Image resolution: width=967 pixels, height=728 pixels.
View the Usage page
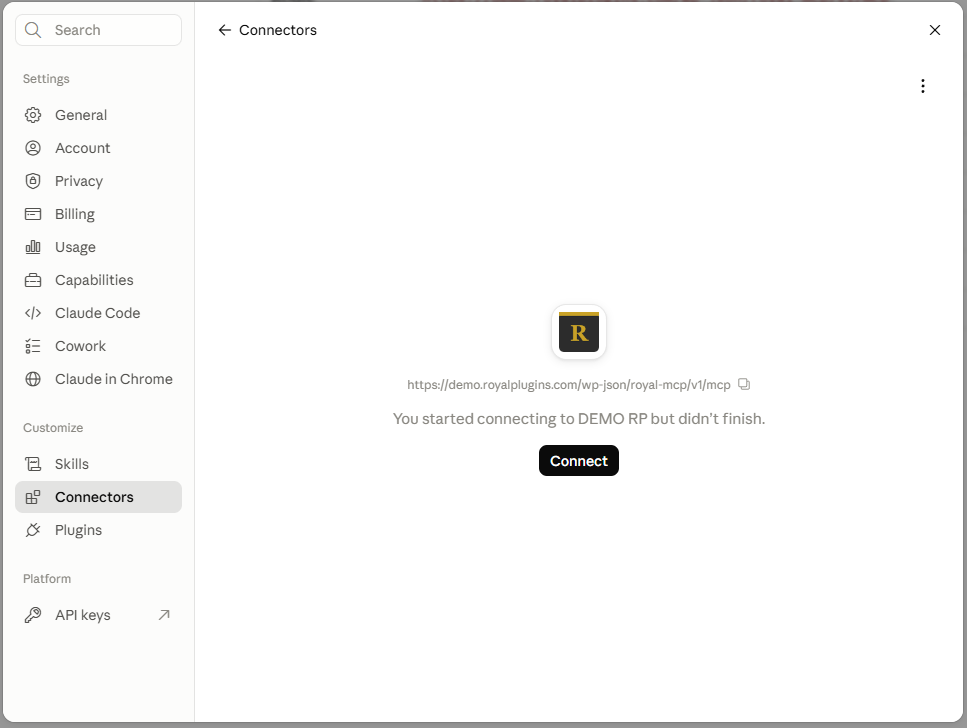tap(99, 247)
